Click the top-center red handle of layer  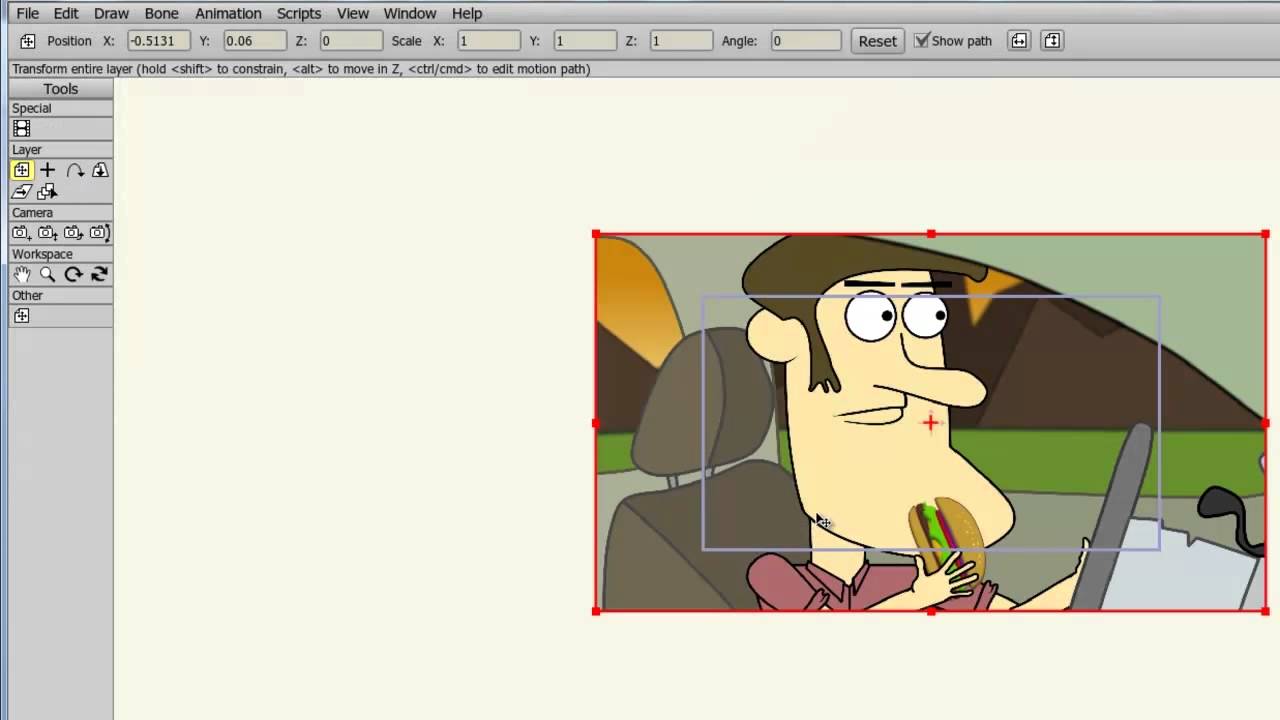tap(931, 234)
